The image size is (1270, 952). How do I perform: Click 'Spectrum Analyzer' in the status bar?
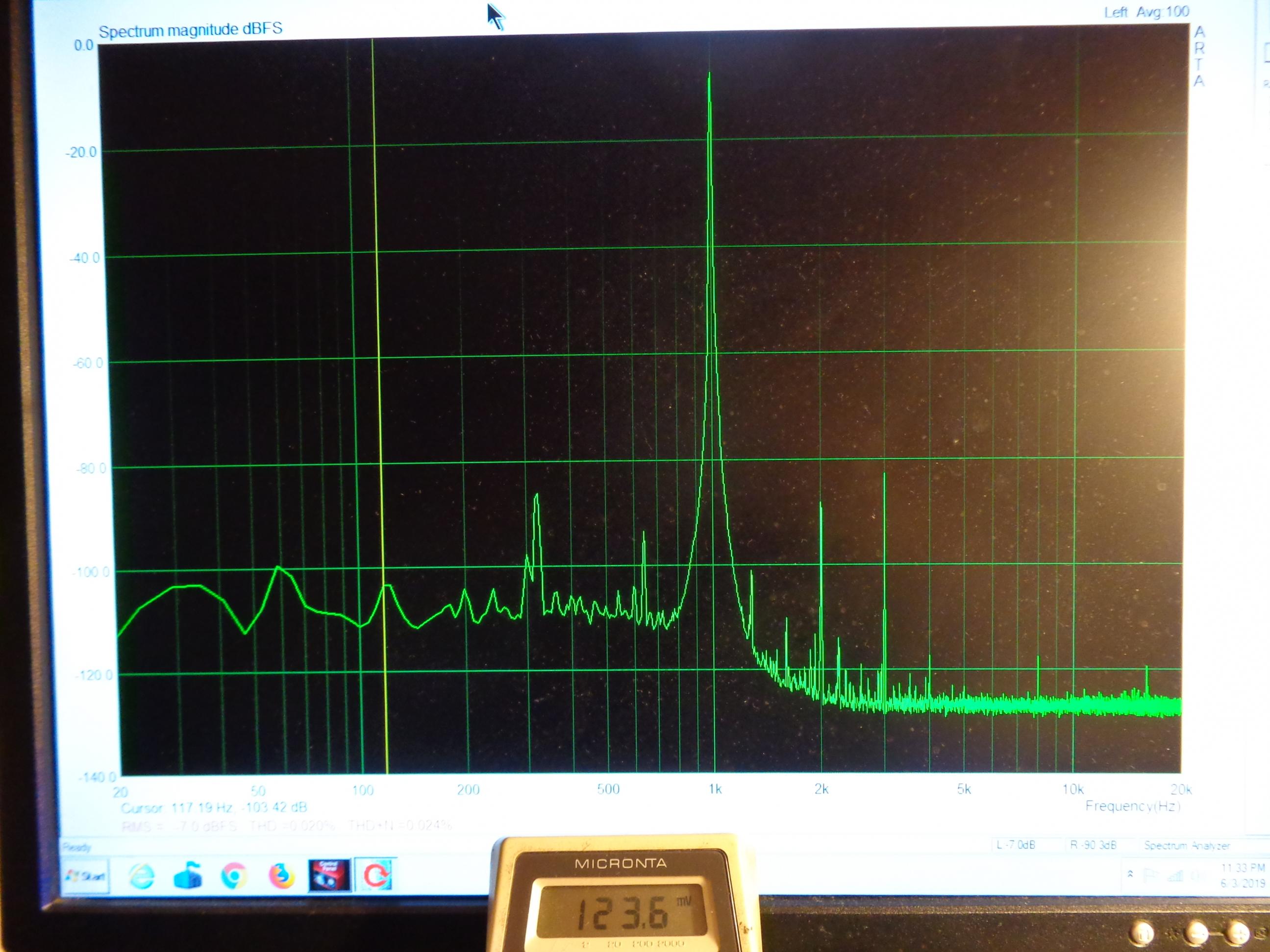coord(1187,846)
